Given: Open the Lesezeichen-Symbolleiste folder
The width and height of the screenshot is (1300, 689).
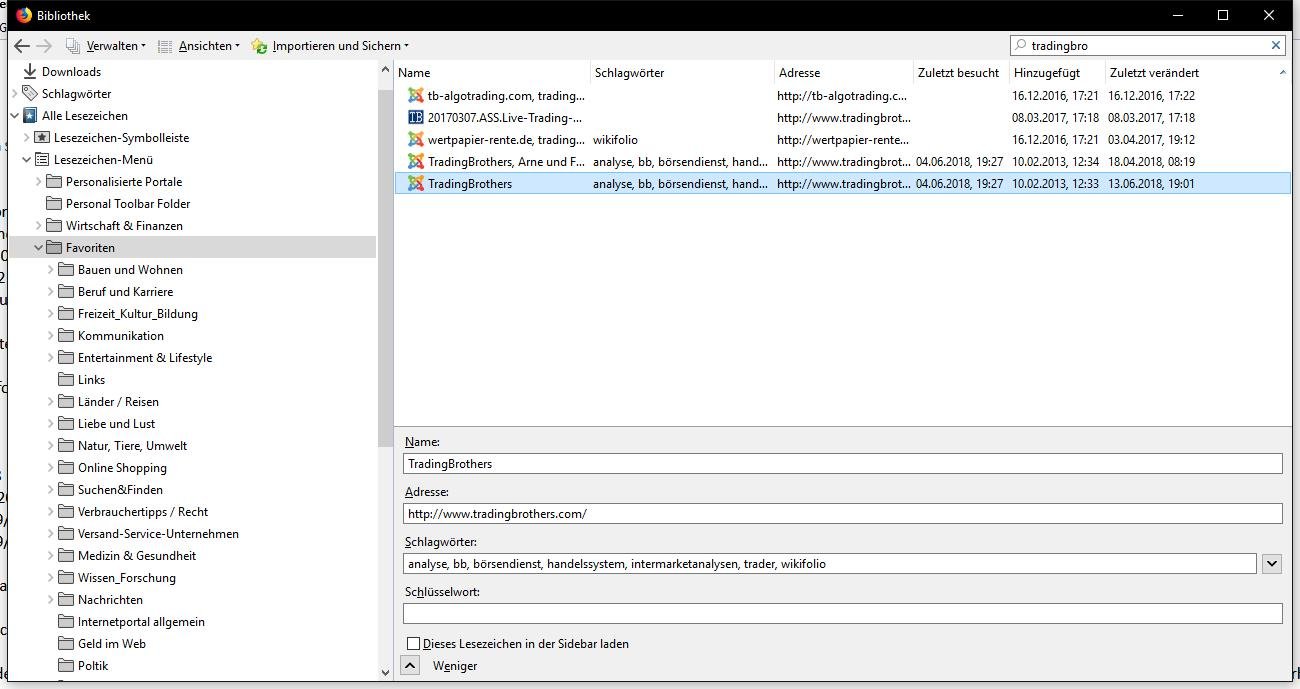Looking at the screenshot, I should [121, 138].
